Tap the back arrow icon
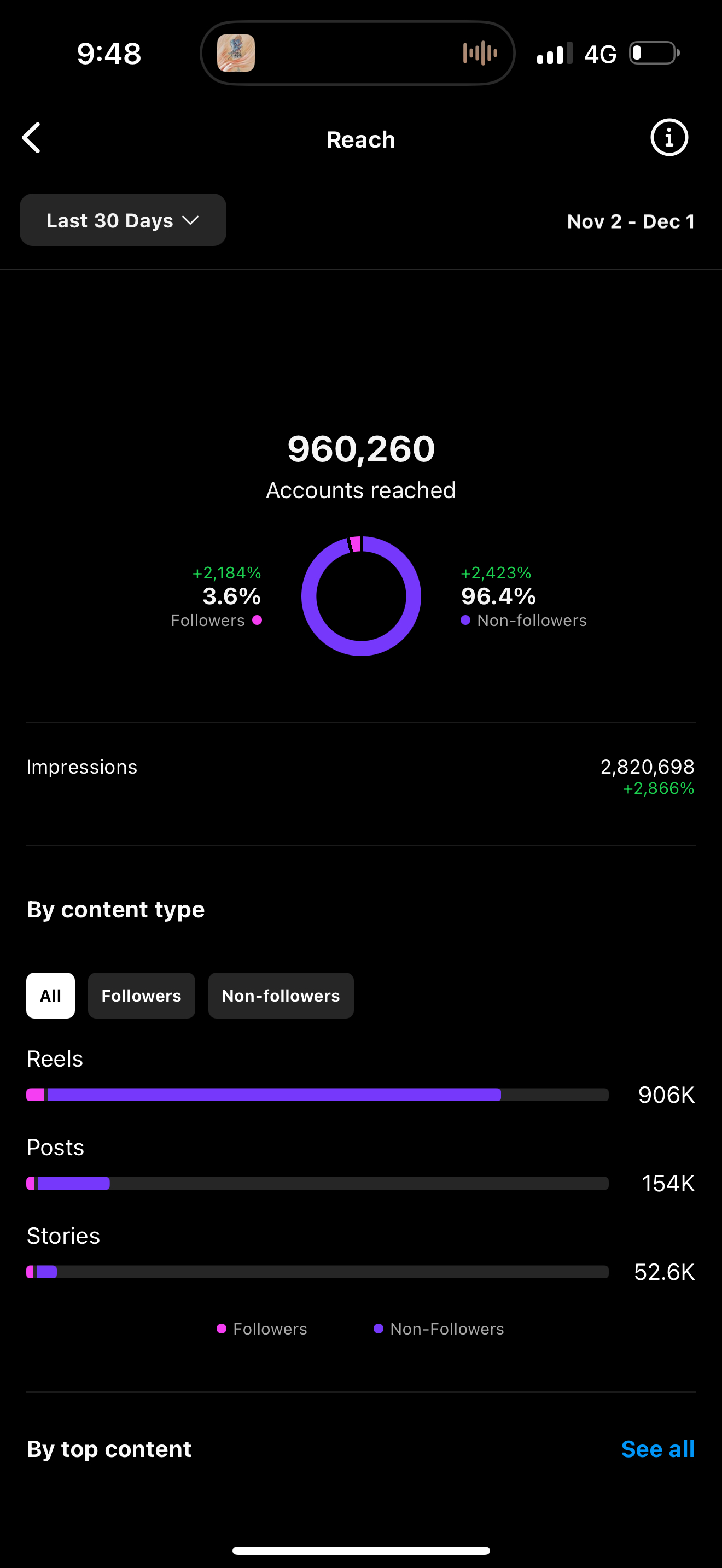This screenshot has height=1568, width=722. pyautogui.click(x=32, y=138)
